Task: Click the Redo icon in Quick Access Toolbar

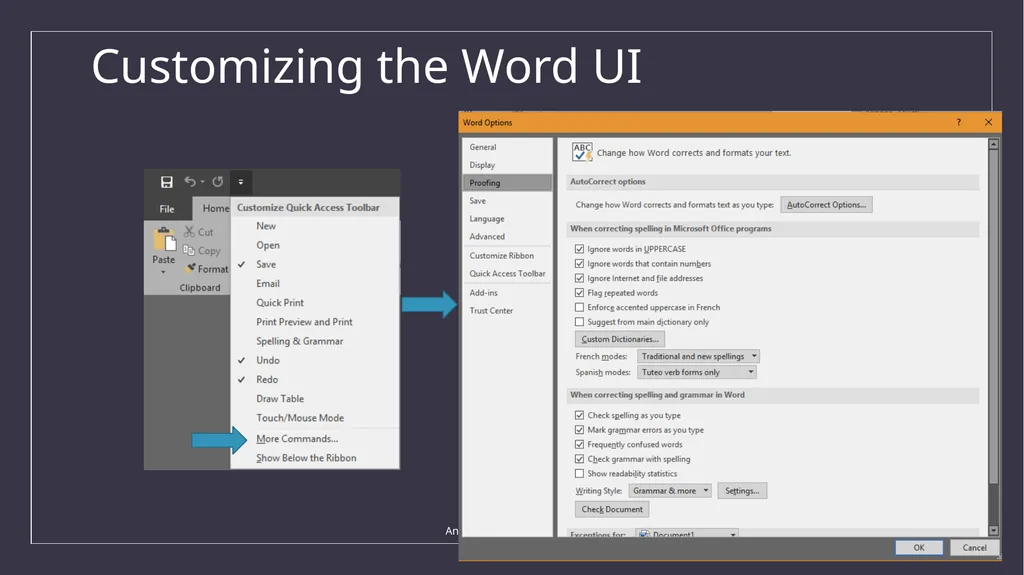Action: pyautogui.click(x=217, y=182)
